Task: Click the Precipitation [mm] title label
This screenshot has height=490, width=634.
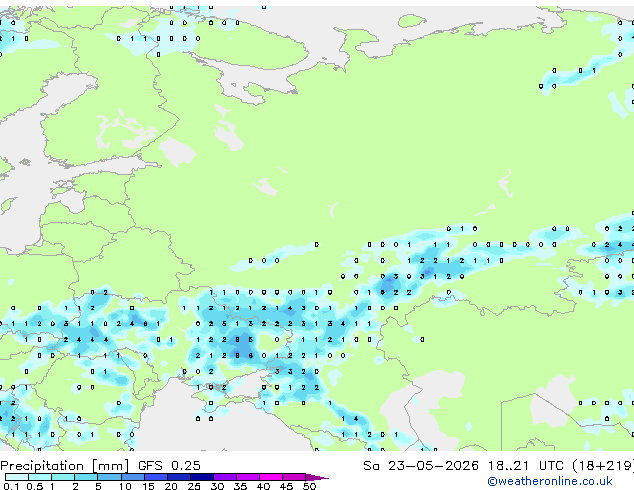Action: point(65,466)
